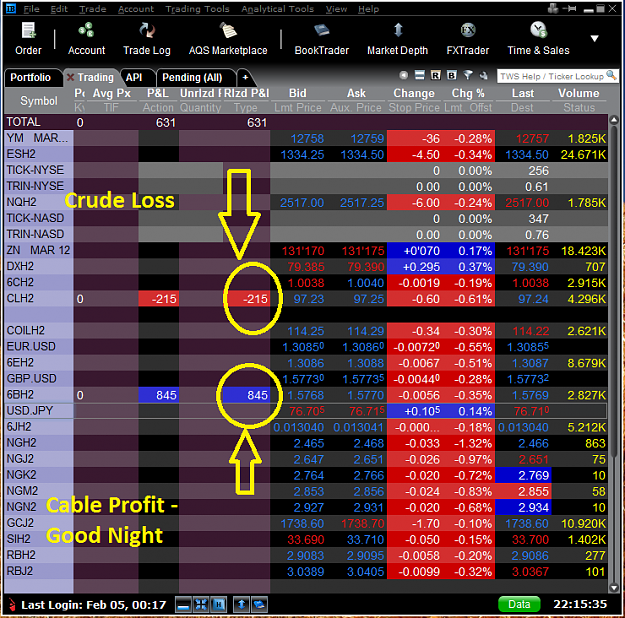Open the View menu

[336, 9]
